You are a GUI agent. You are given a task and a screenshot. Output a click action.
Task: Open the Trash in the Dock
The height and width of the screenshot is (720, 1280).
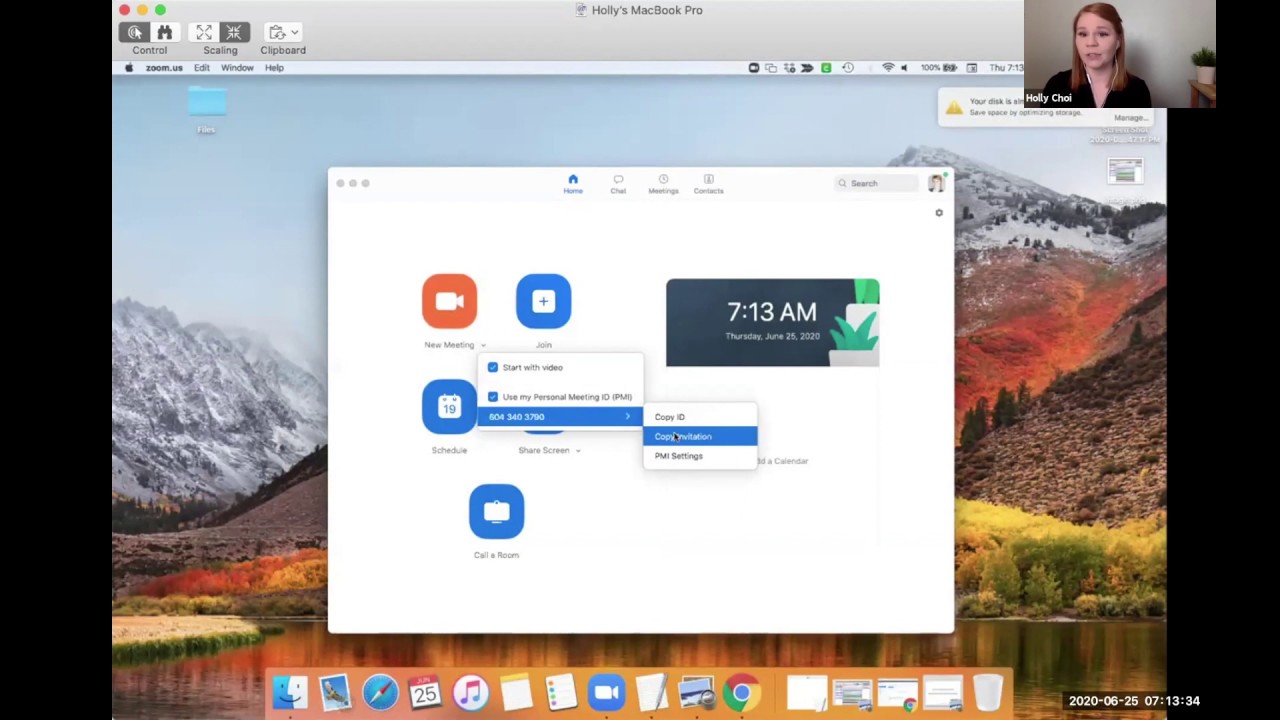coord(987,692)
